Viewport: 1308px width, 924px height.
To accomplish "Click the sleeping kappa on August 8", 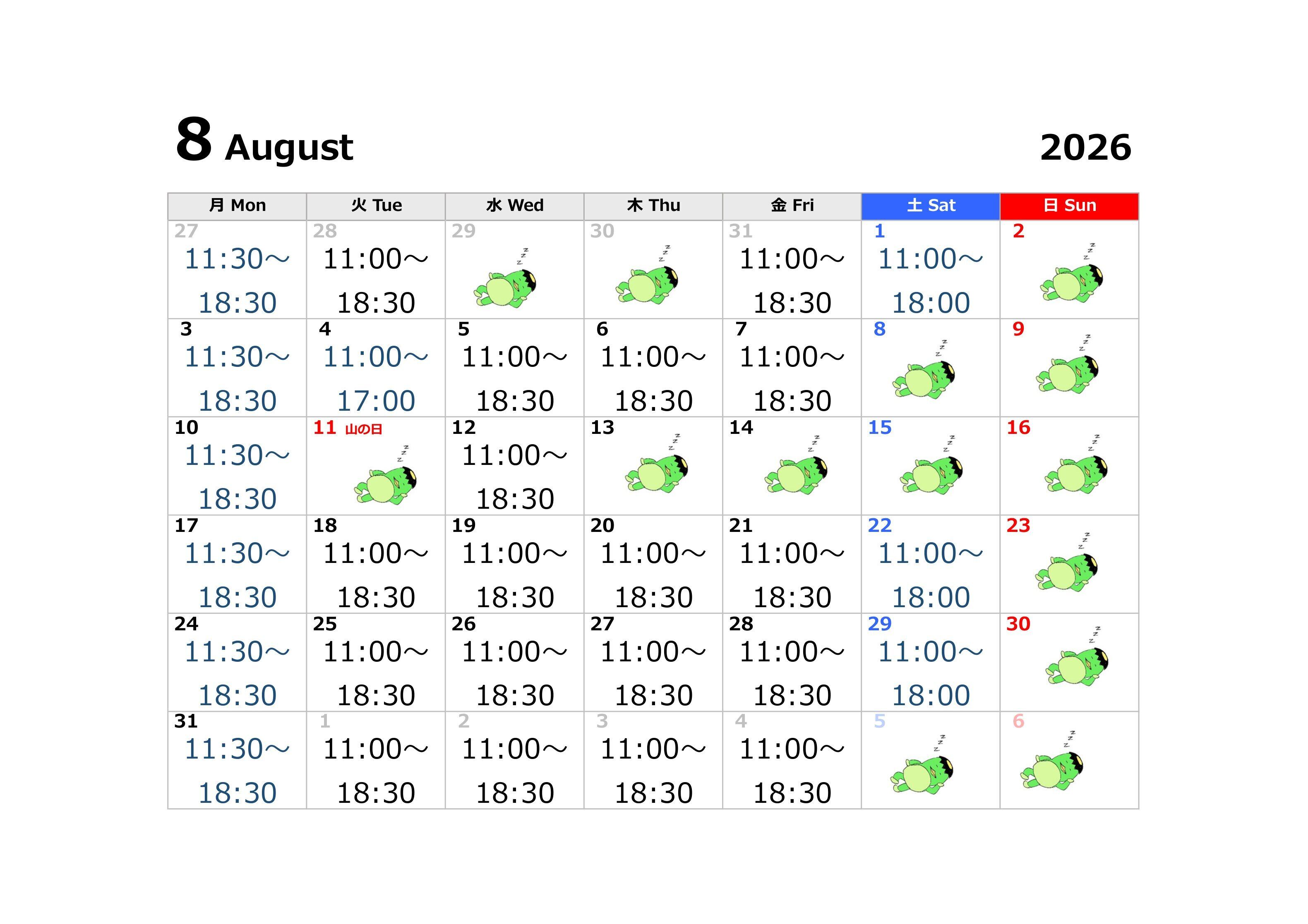I will click(924, 369).
